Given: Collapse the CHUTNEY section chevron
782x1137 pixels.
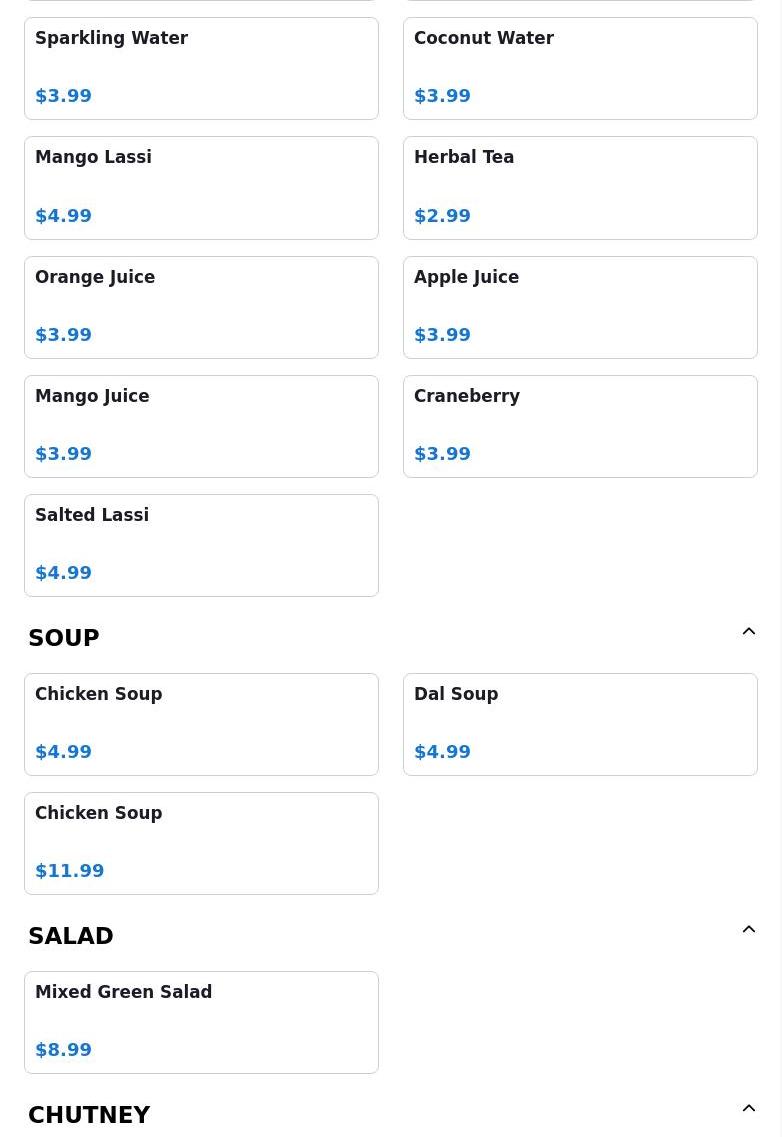Looking at the screenshot, I should (x=749, y=1108).
